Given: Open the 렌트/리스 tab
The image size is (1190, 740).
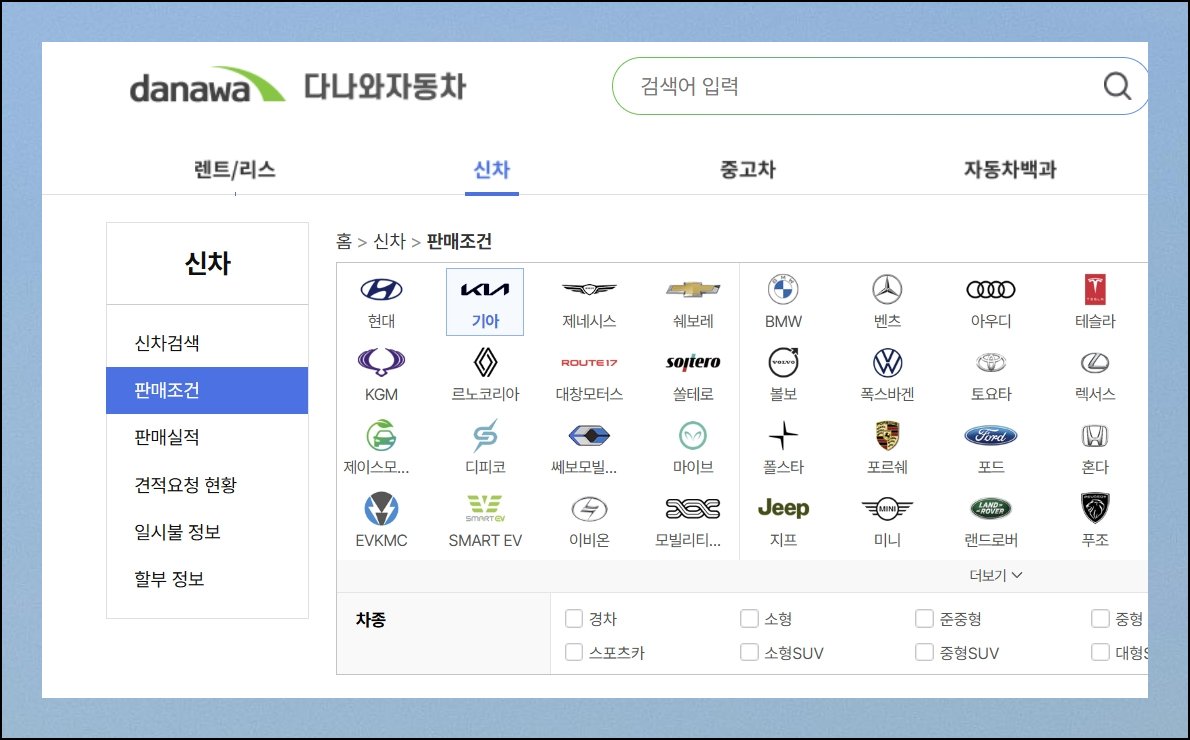Looking at the screenshot, I should [x=235, y=169].
